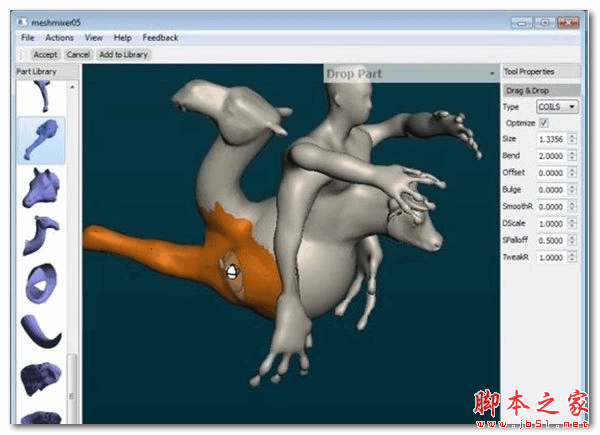Select the highlighted arm-with-hand part thumbnail
The height and width of the screenshot is (435, 600).
(41, 140)
